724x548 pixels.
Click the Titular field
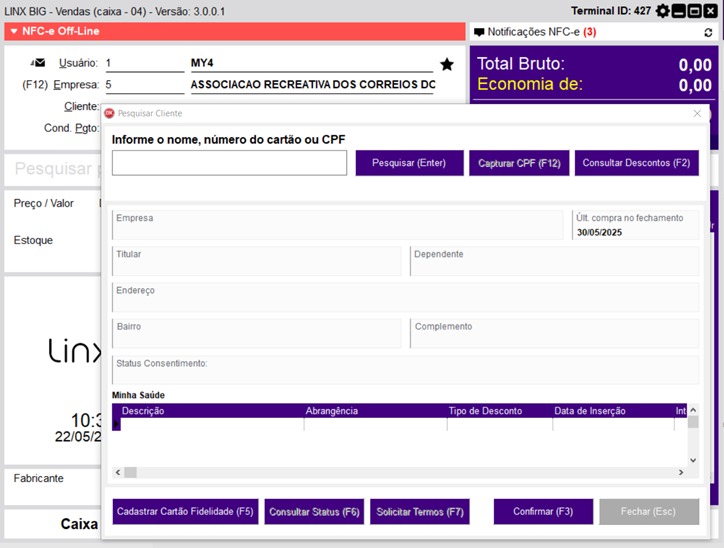click(256, 261)
